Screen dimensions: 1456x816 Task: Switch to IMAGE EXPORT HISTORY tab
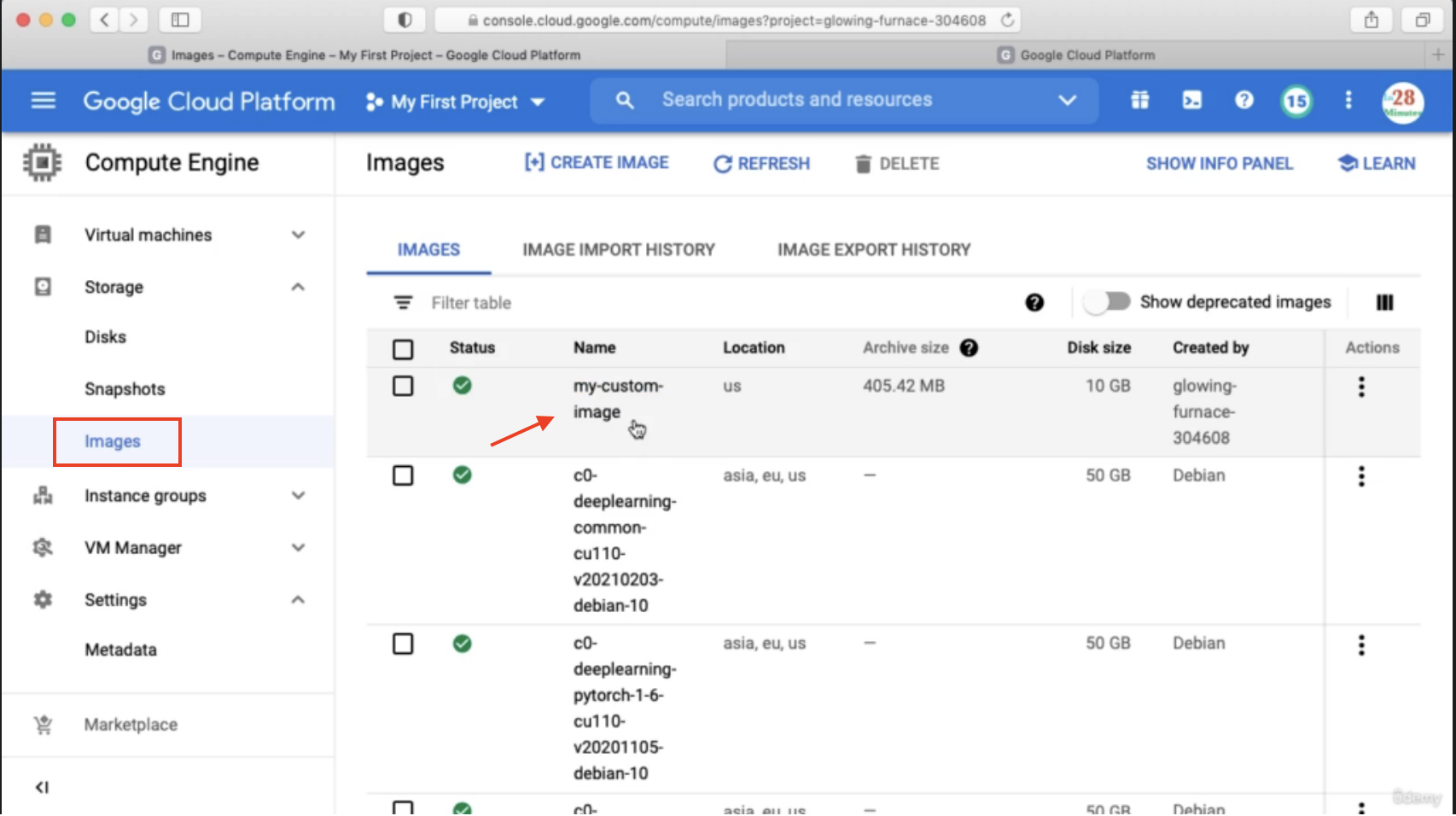click(874, 250)
